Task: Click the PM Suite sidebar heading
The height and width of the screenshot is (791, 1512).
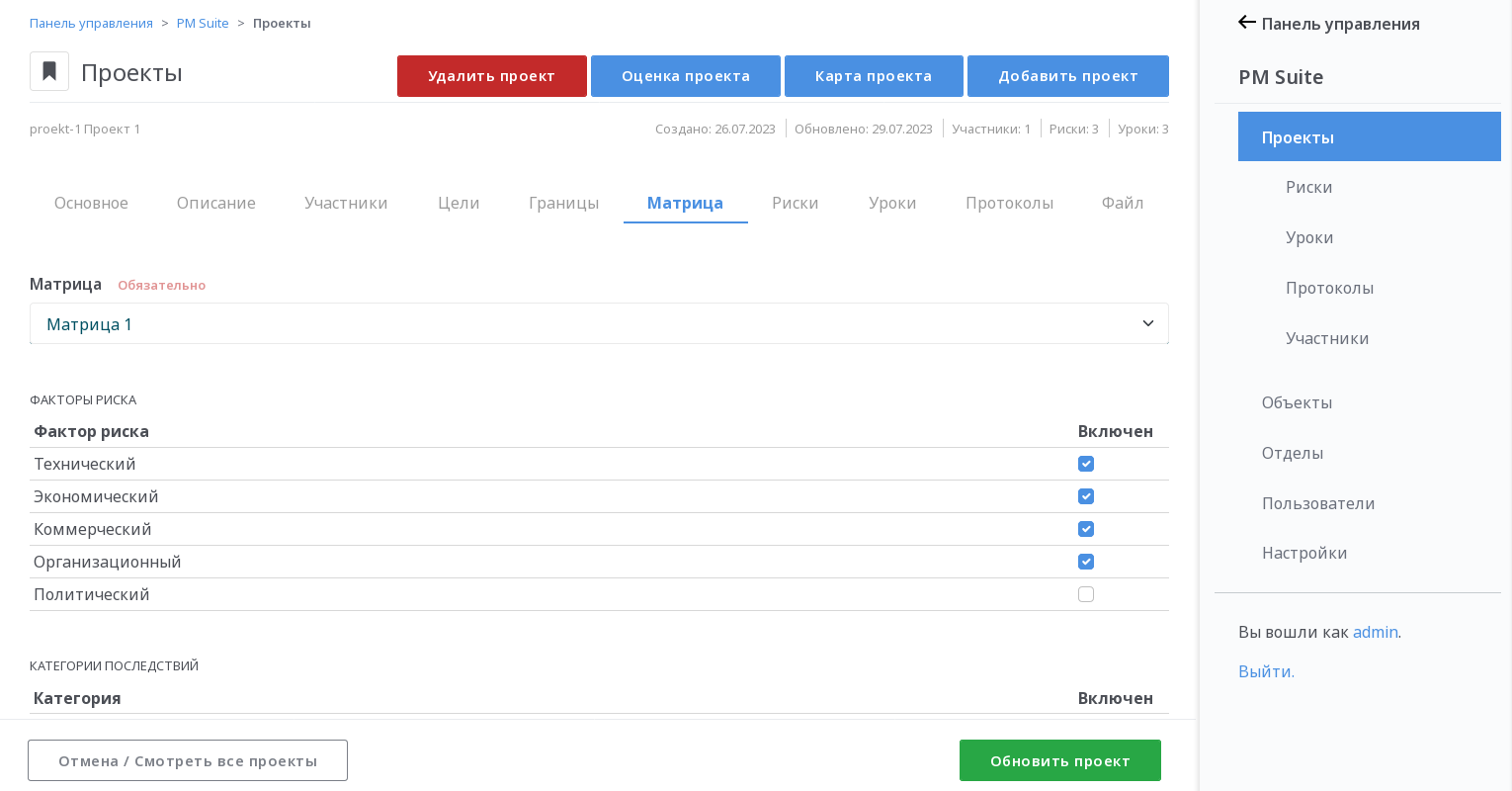Action: point(1281,77)
